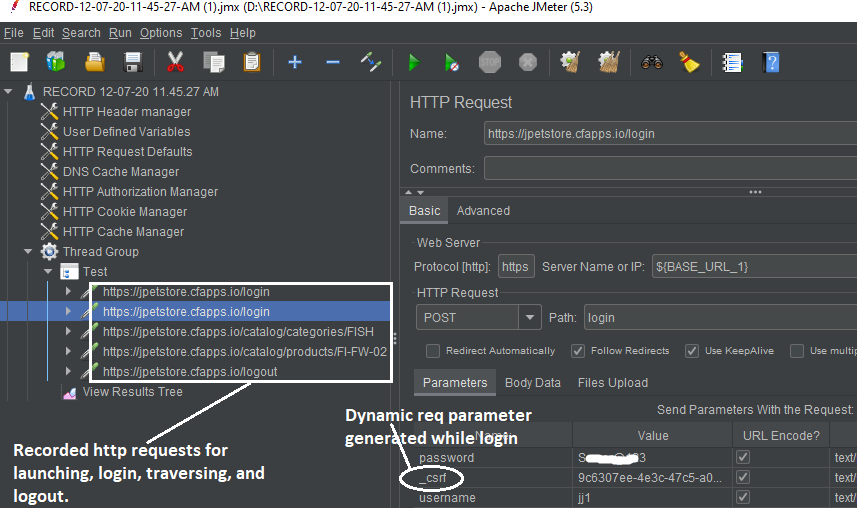Click Server Name field with ${BASE_URL_1}
Screen dimensions: 857x508
click(x=754, y=266)
